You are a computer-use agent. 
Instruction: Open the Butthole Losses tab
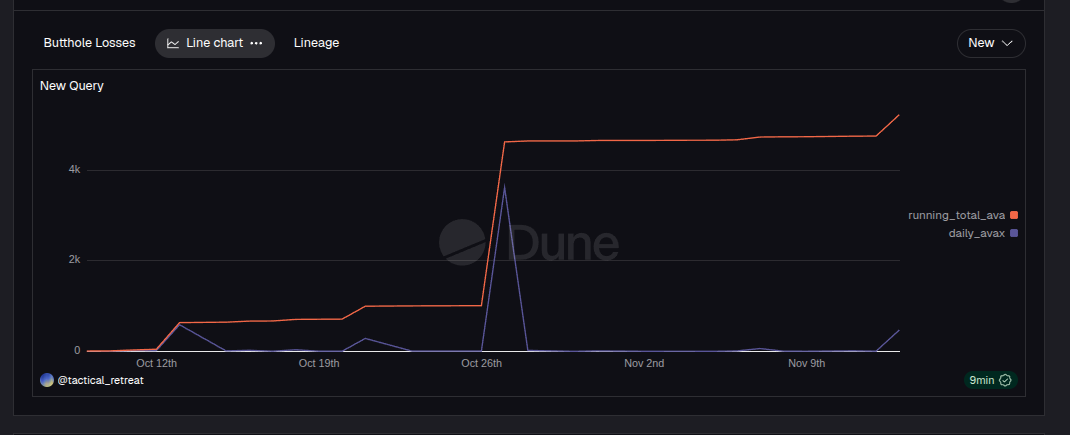89,43
